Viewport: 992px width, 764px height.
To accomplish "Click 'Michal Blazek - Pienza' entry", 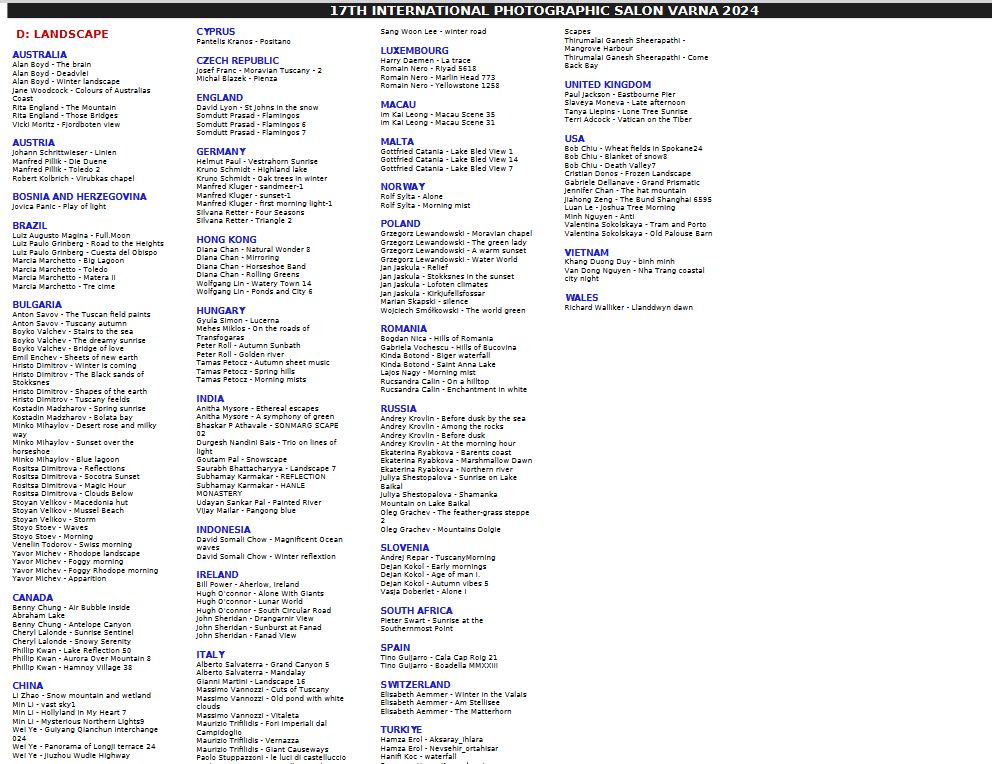I will click(237, 78).
